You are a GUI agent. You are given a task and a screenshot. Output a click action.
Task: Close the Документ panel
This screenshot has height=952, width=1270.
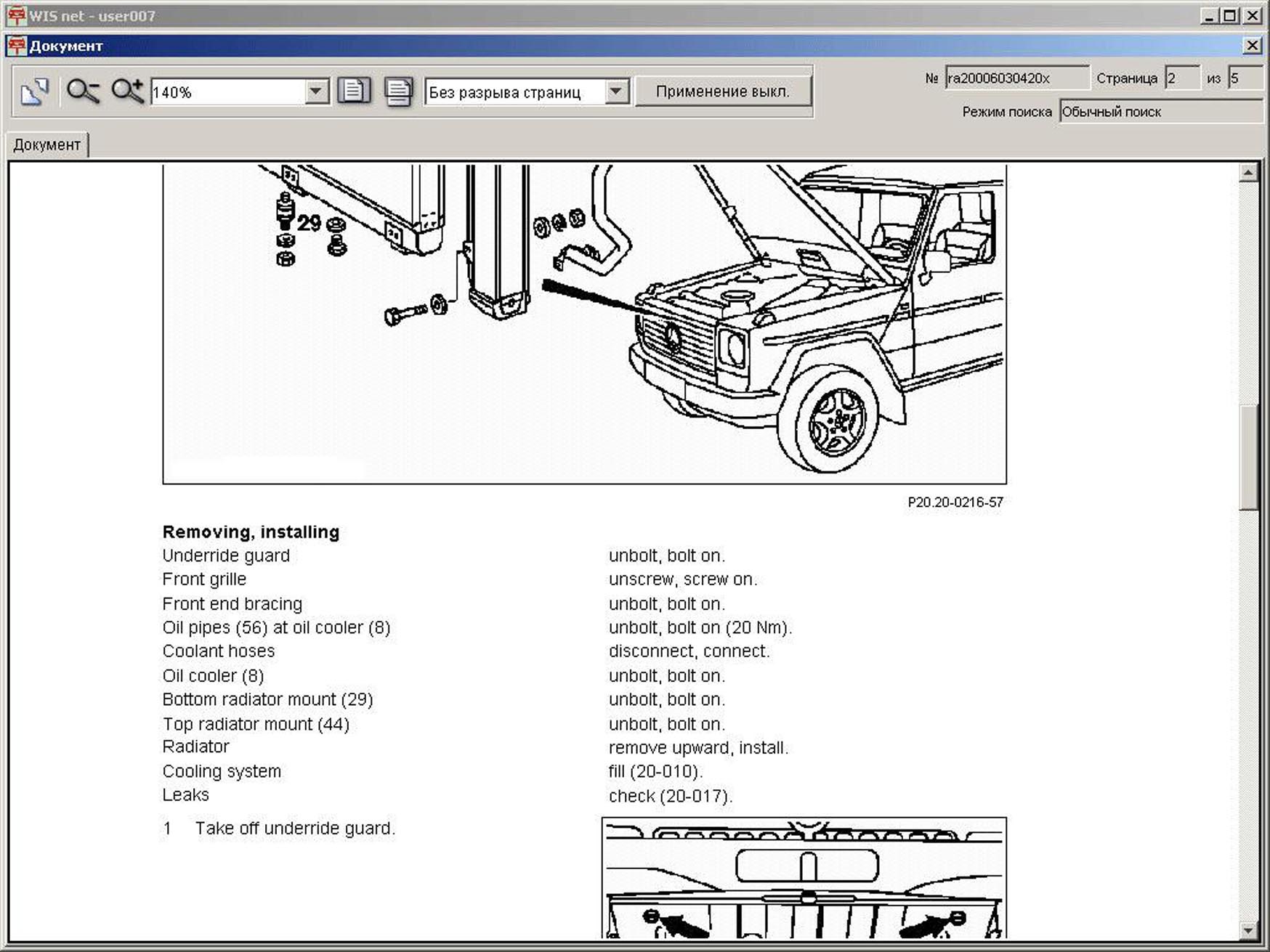pos(1253,46)
